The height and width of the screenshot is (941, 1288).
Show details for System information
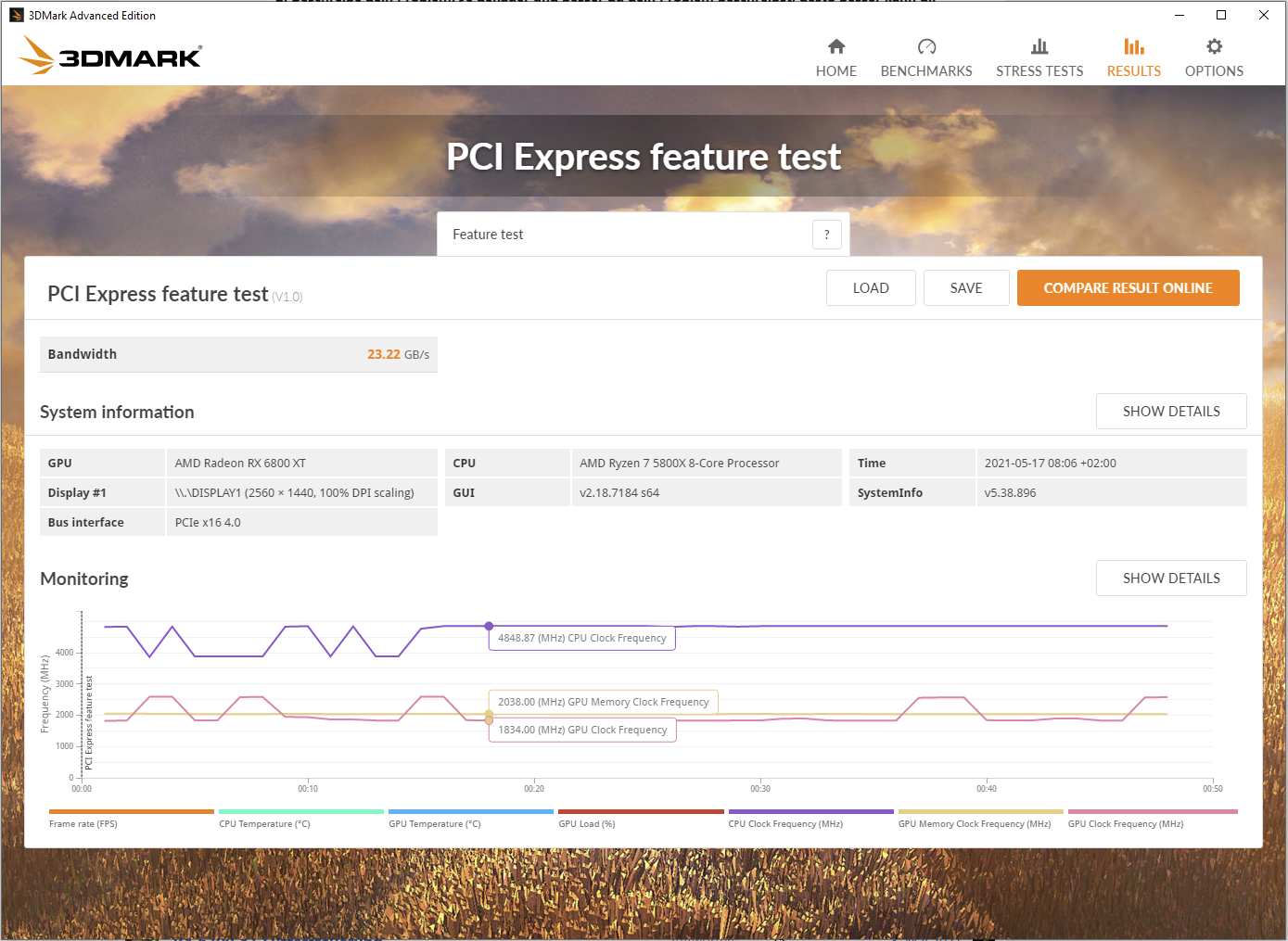pyautogui.click(x=1171, y=412)
